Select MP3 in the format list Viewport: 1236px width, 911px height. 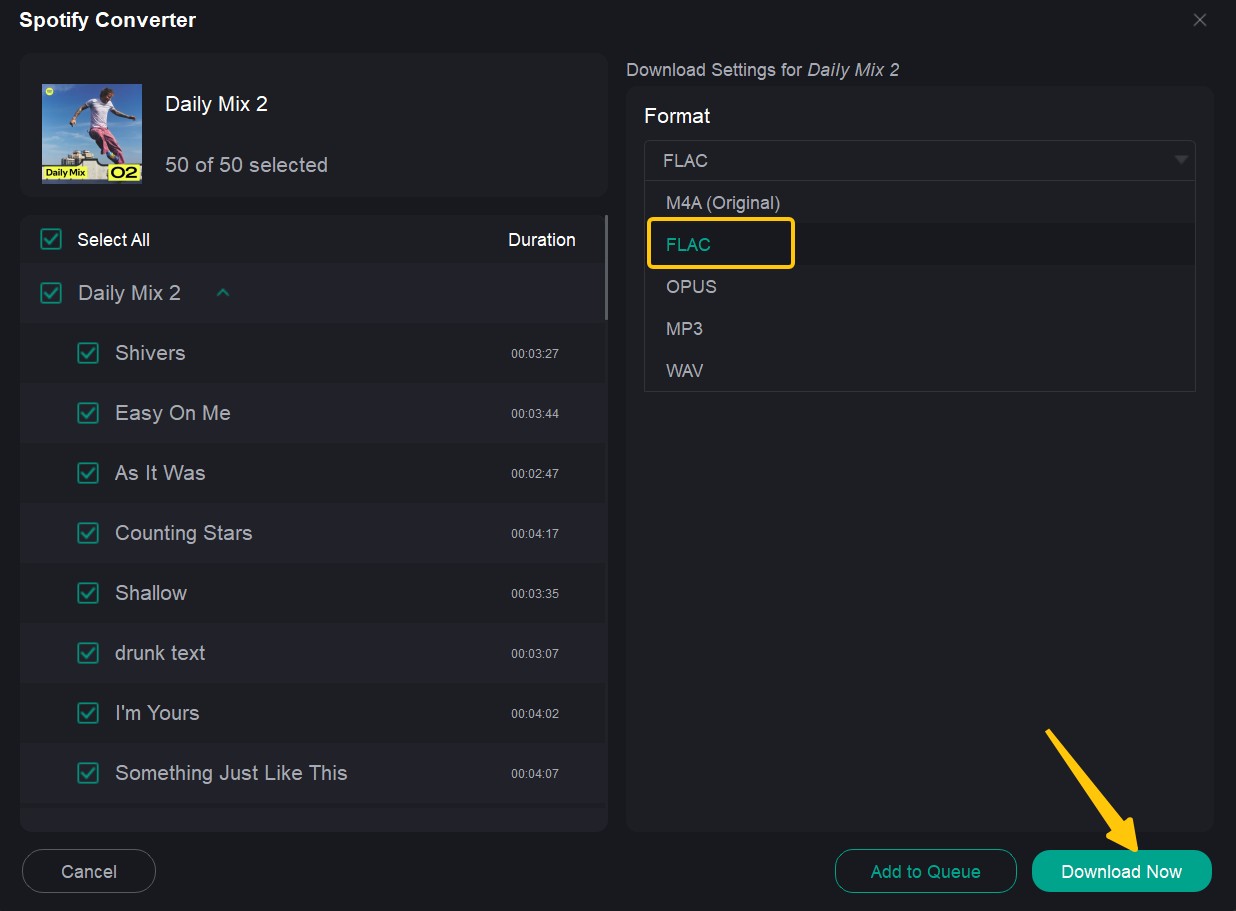pos(685,329)
